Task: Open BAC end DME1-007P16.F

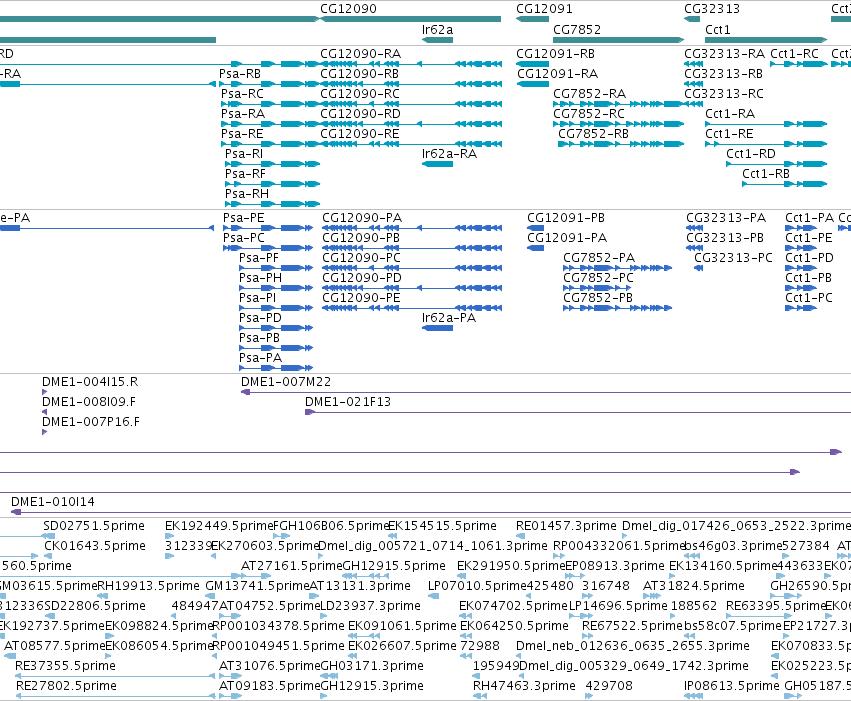Action: [91, 422]
